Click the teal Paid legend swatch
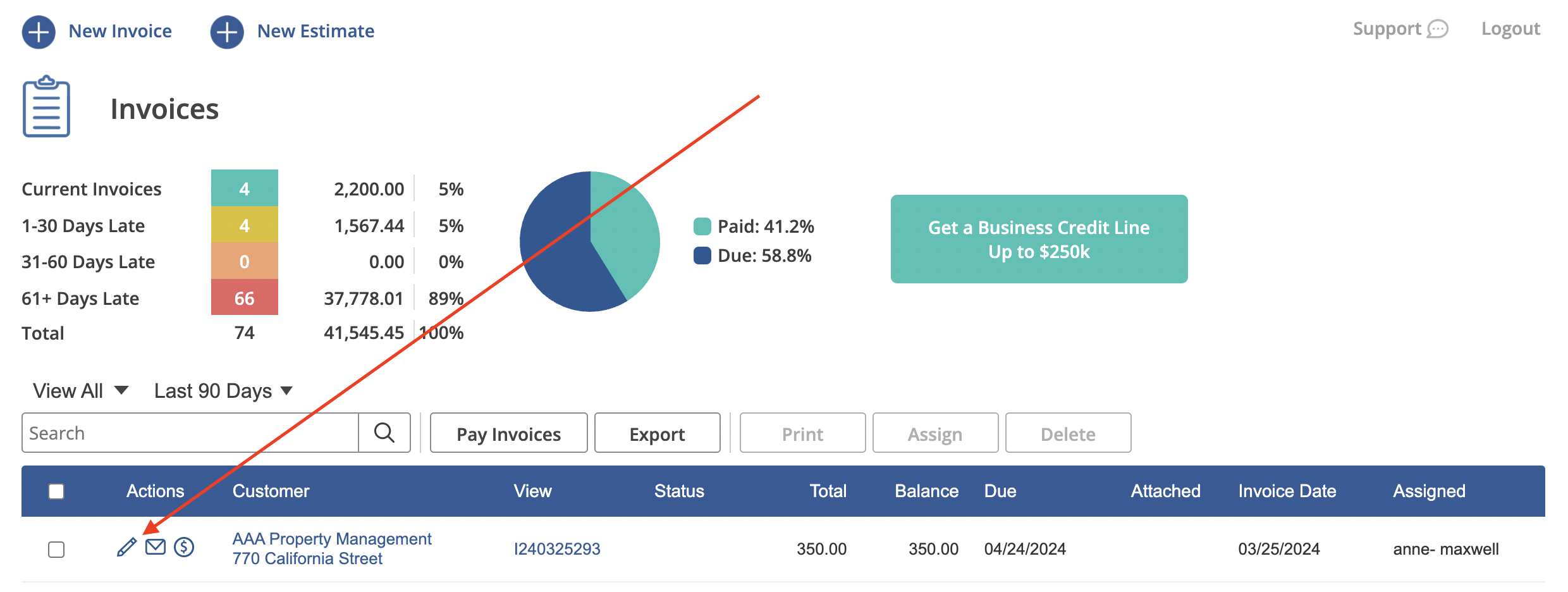The image size is (1568, 592). coord(702,226)
